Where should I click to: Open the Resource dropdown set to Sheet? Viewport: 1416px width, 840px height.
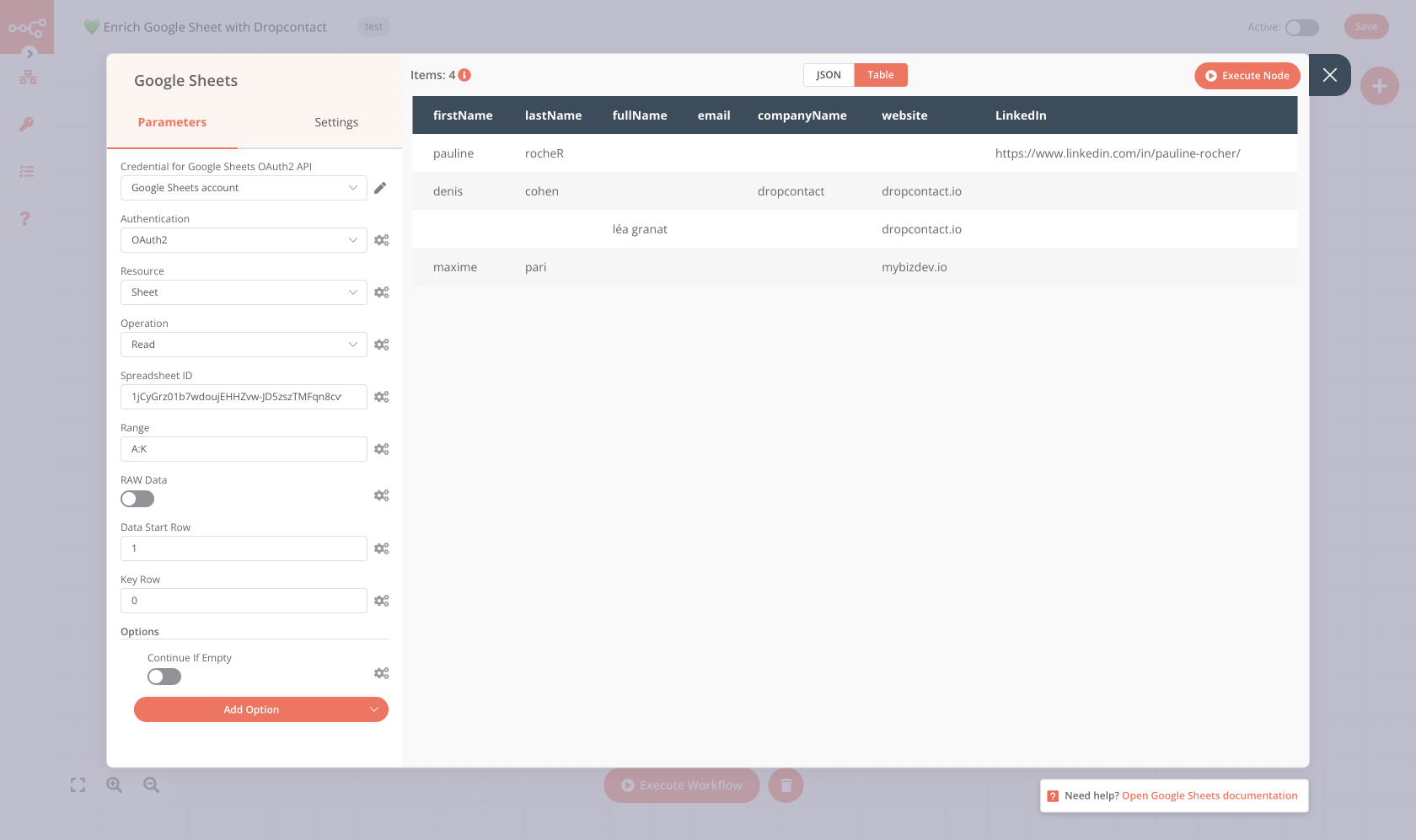[244, 292]
